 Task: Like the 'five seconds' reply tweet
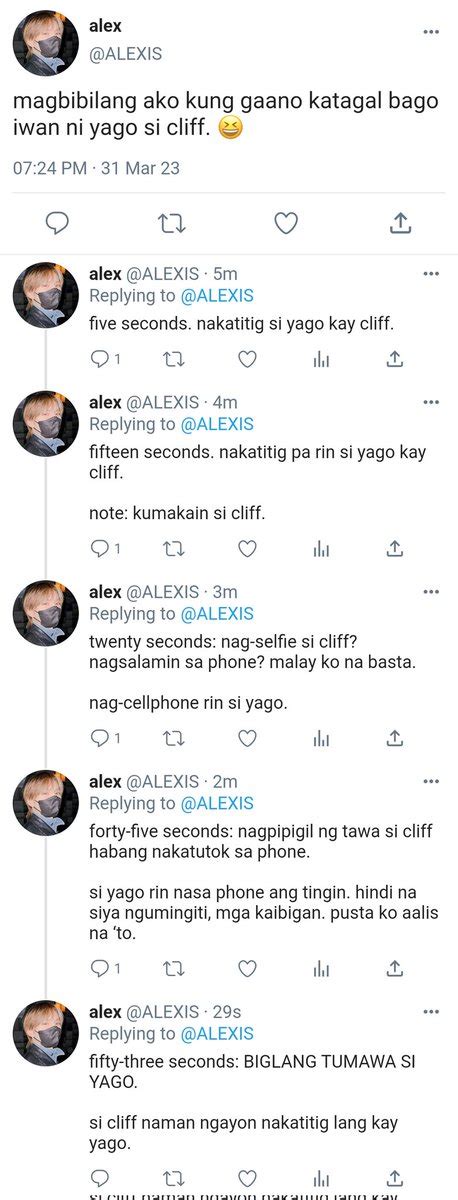click(x=247, y=358)
